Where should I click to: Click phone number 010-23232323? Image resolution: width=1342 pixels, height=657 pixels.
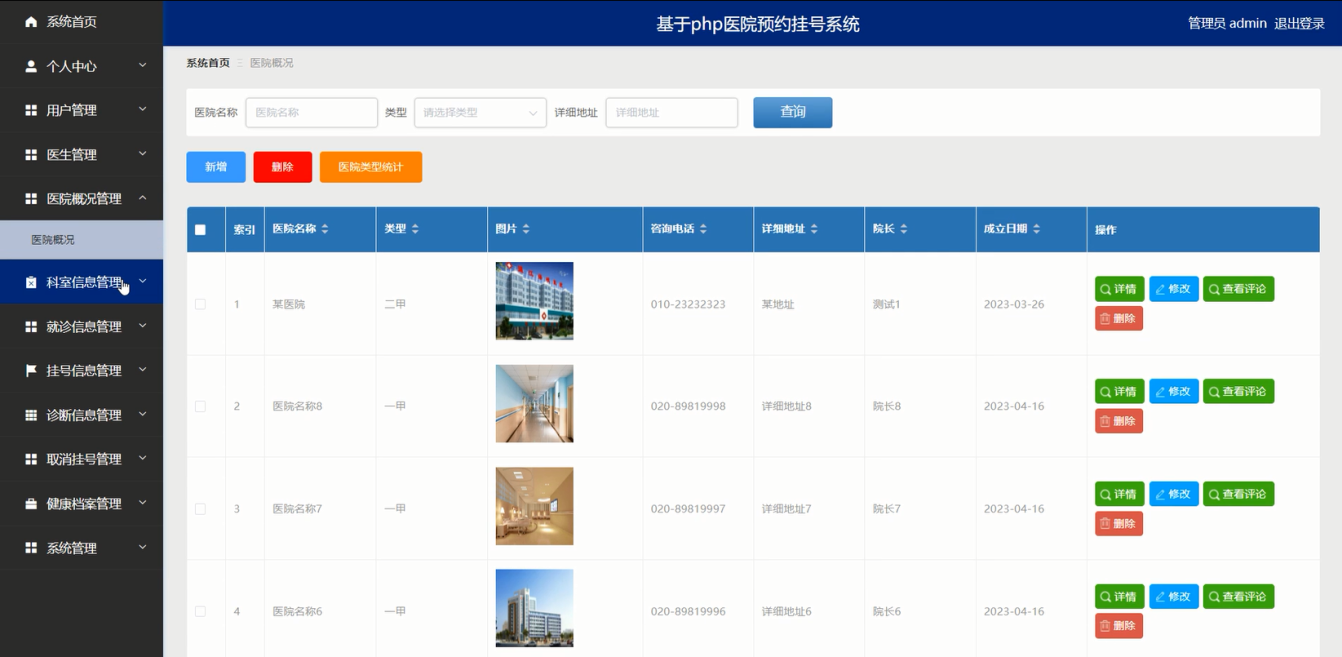coord(688,304)
